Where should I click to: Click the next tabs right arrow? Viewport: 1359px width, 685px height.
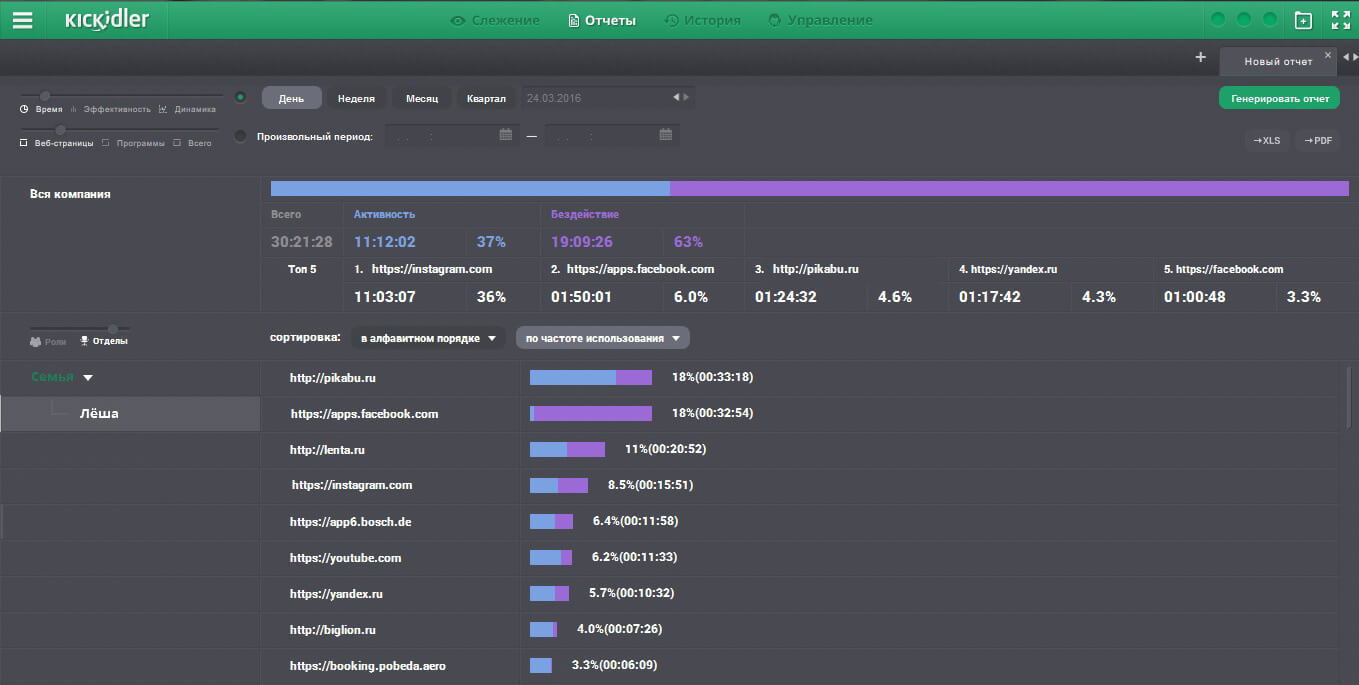tap(1355, 57)
